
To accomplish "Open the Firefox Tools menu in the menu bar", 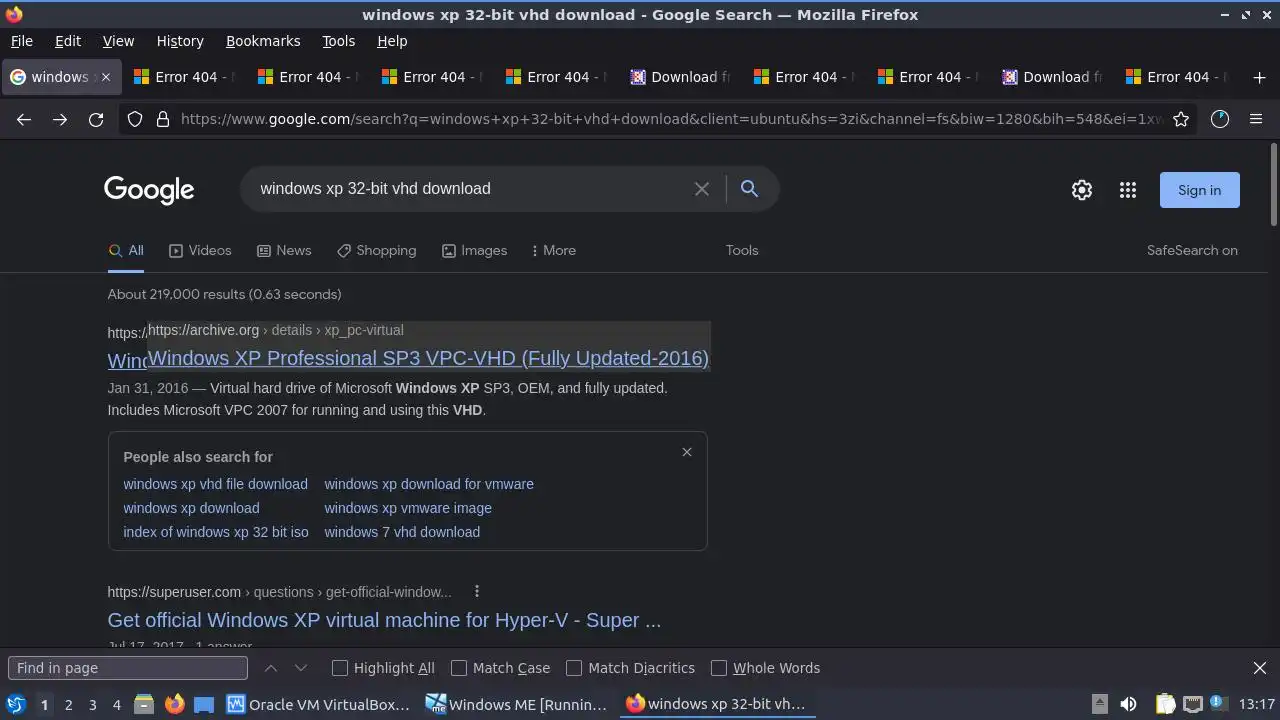I will 338,41.
